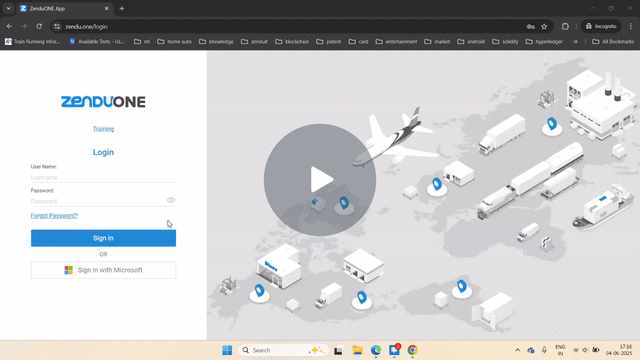Viewport: 640px width, 360px height.
Task: Play the login page video
Action: click(x=320, y=180)
